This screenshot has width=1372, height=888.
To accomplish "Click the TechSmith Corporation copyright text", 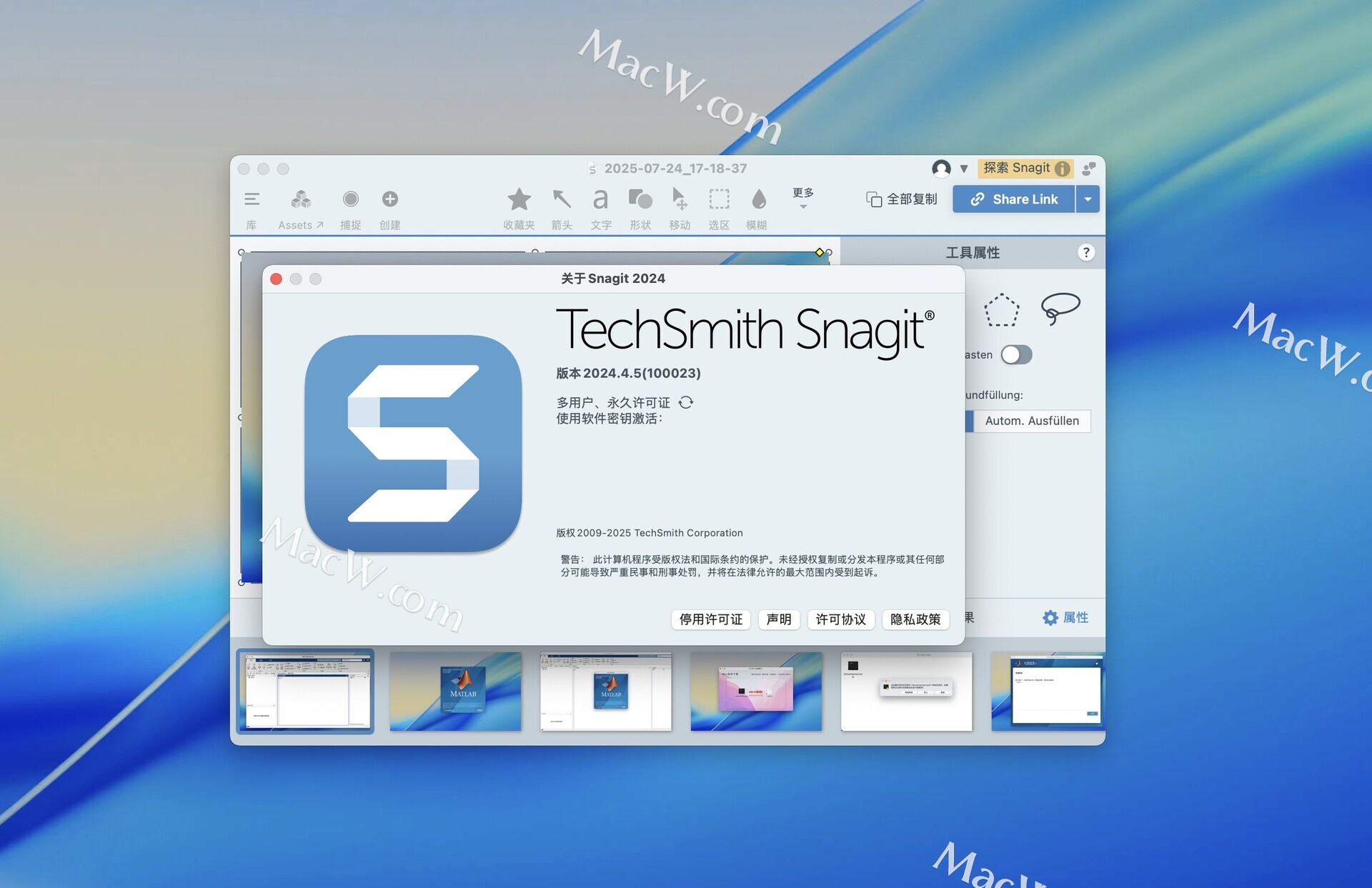I will click(x=650, y=533).
